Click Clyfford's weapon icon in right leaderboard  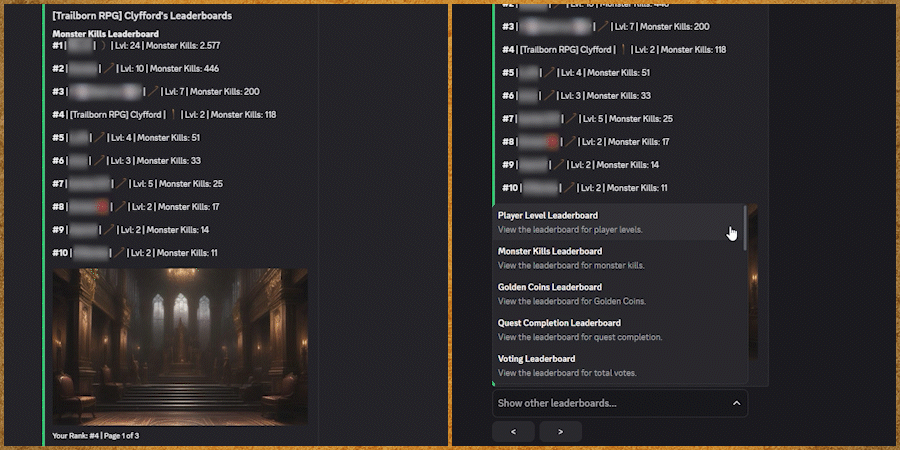[624, 50]
